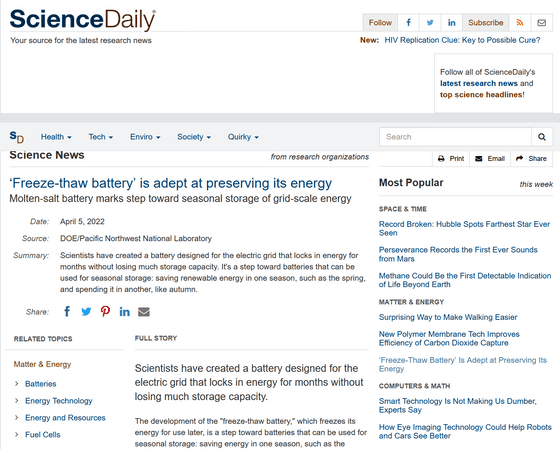Open the top science headlines link
Screen dimensions: 560x449
click(481, 95)
